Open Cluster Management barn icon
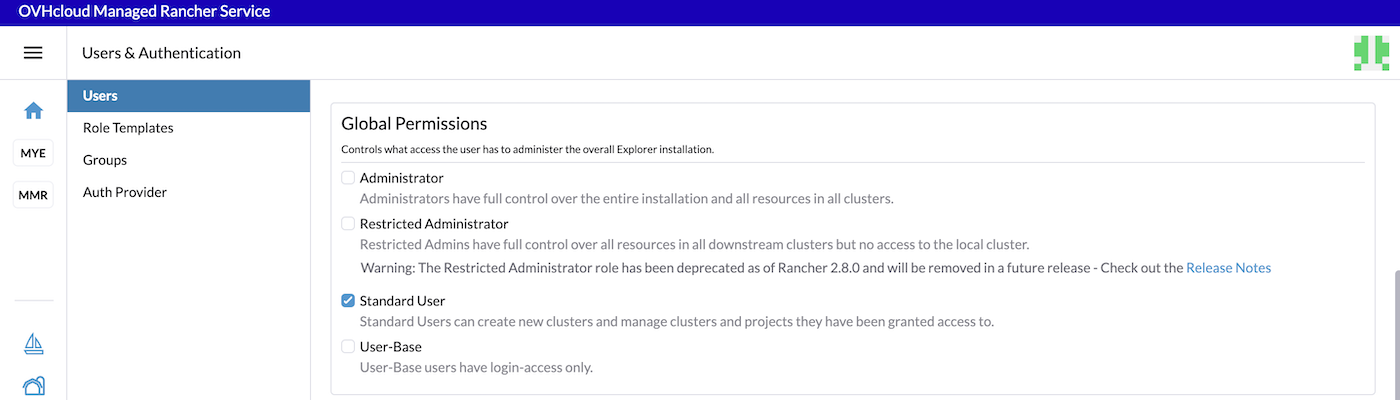The image size is (1400, 400). click(x=33, y=386)
